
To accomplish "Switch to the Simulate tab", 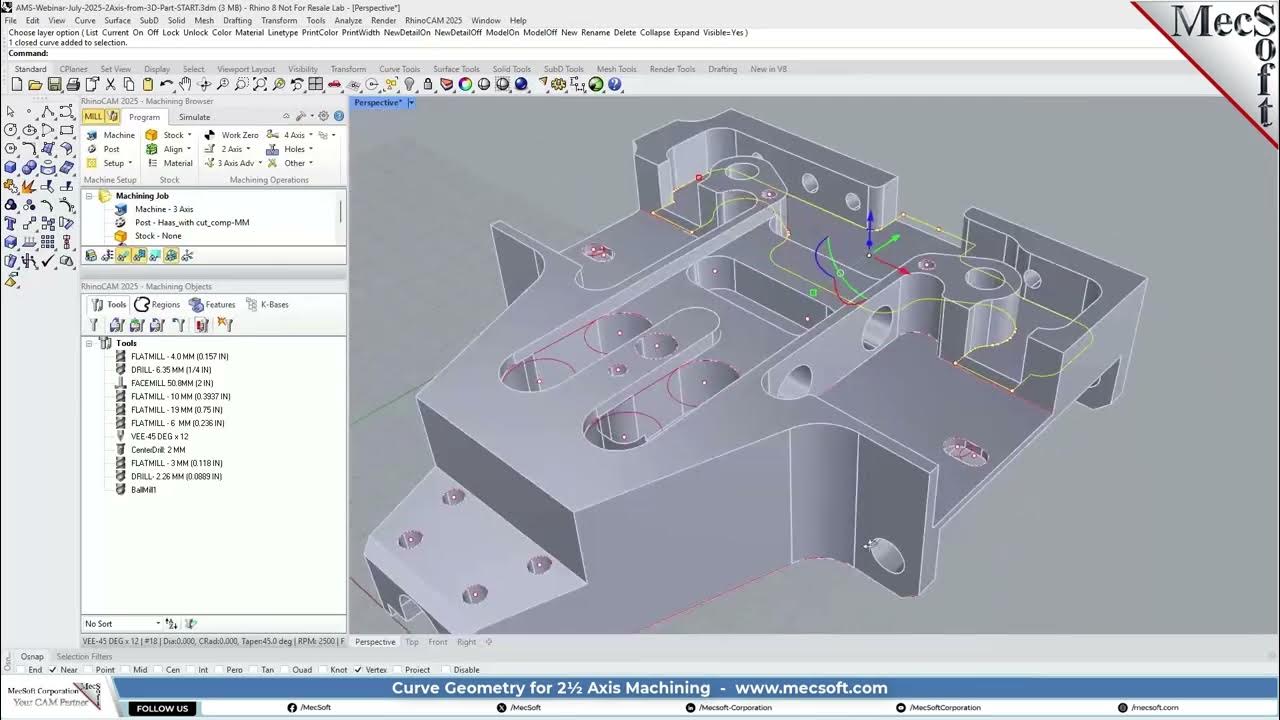I will pyautogui.click(x=193, y=116).
